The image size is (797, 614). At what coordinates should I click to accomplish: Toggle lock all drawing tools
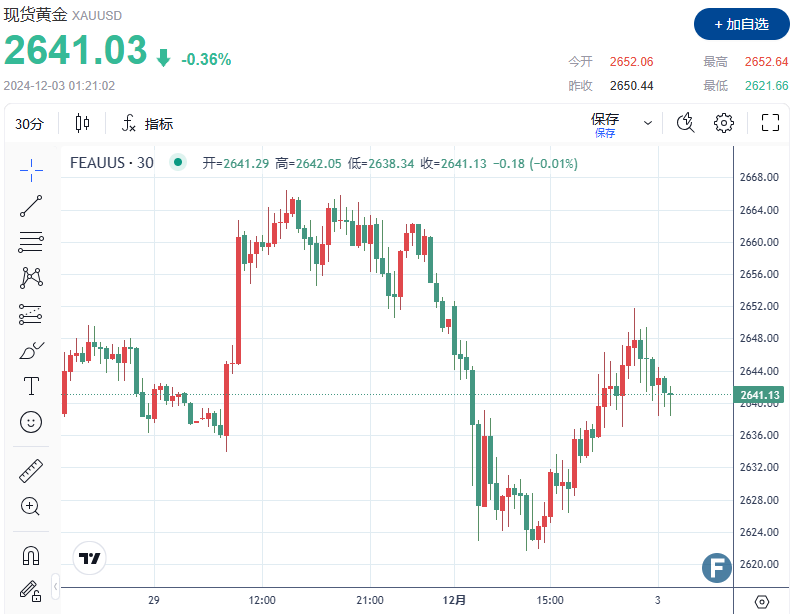(x=31, y=591)
